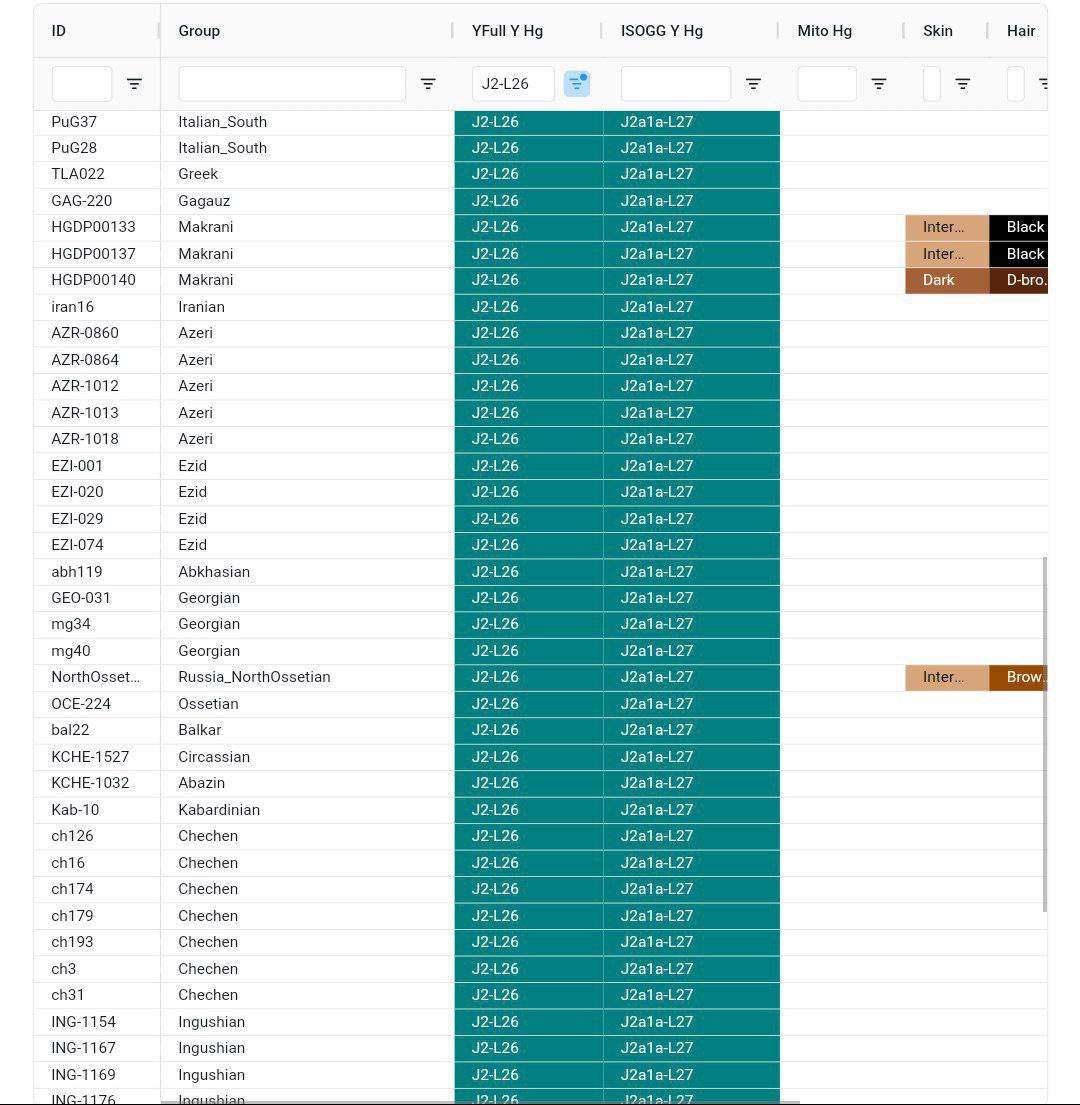Open active YFull Y Hg filter menu
The height and width of the screenshot is (1105, 1080).
pyautogui.click(x=576, y=84)
